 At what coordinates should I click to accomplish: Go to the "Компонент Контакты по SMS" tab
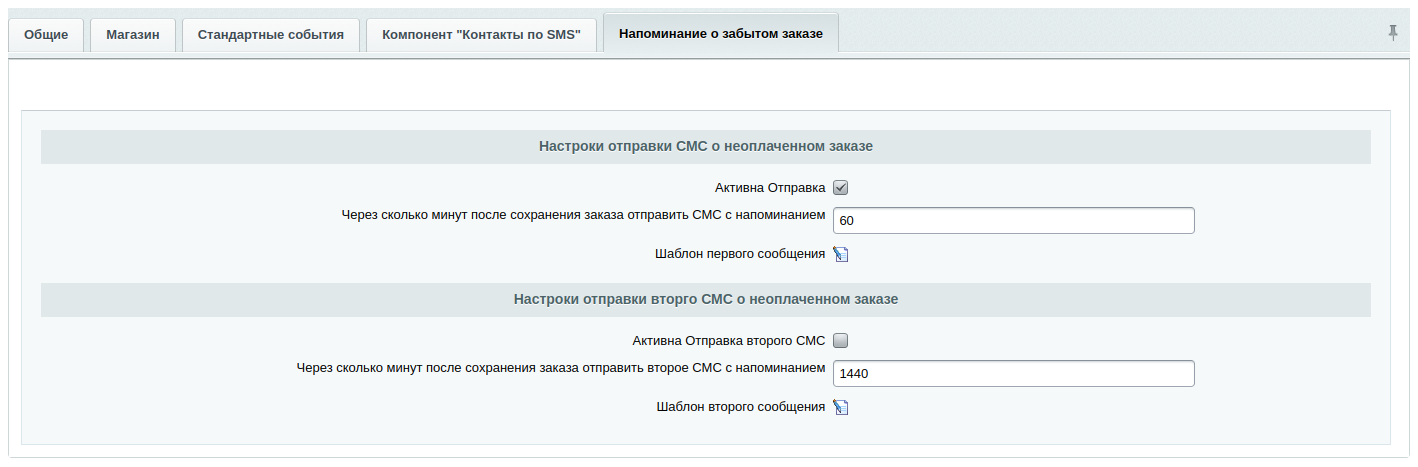click(481, 34)
